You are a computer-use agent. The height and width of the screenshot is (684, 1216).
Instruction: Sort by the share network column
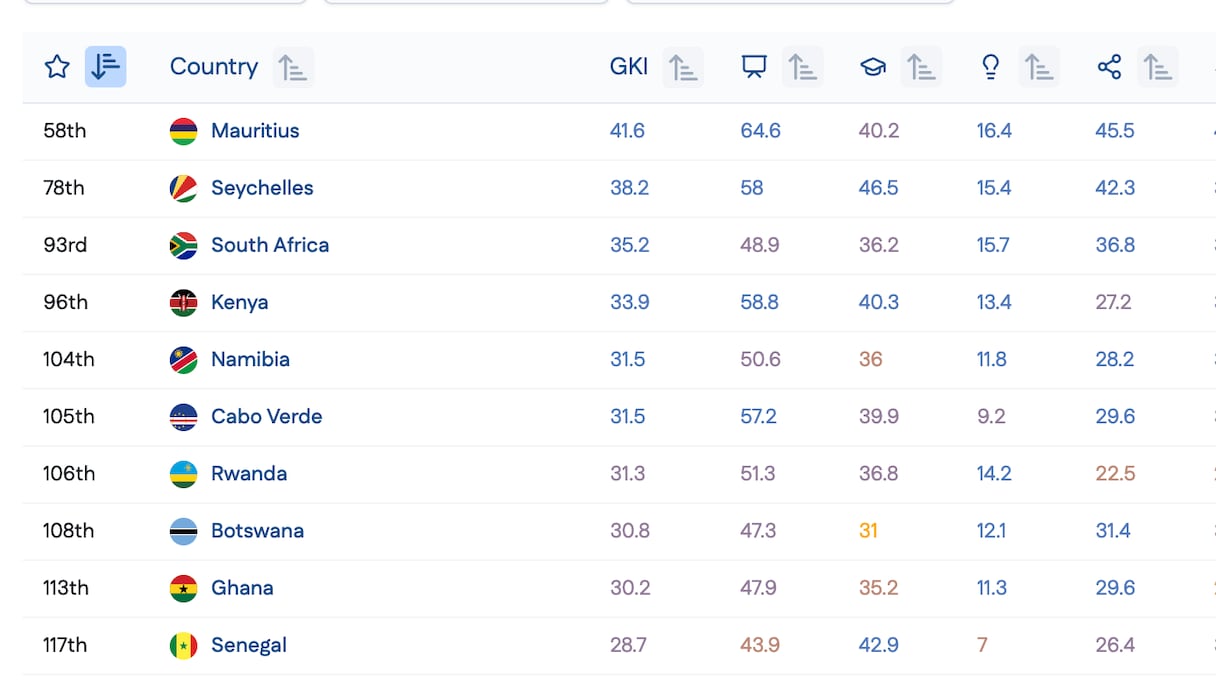click(1157, 67)
